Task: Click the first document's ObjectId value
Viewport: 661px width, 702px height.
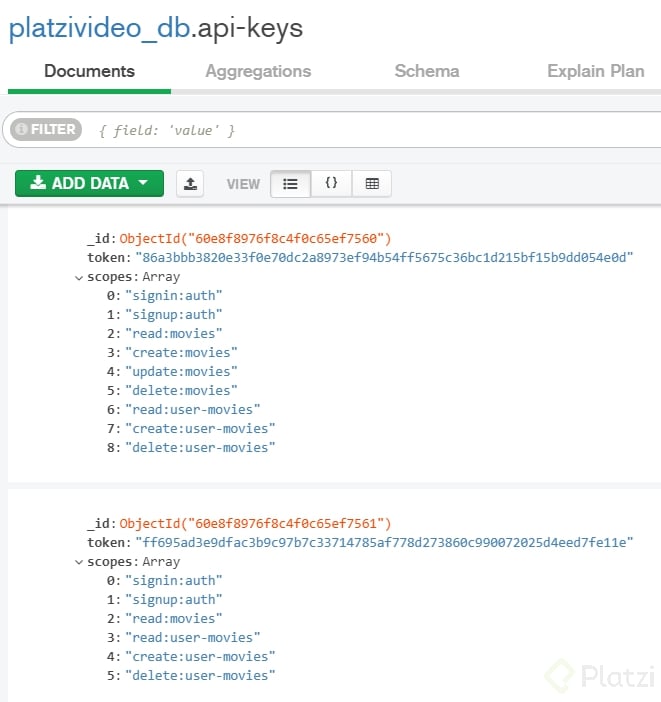Action: tap(255, 239)
